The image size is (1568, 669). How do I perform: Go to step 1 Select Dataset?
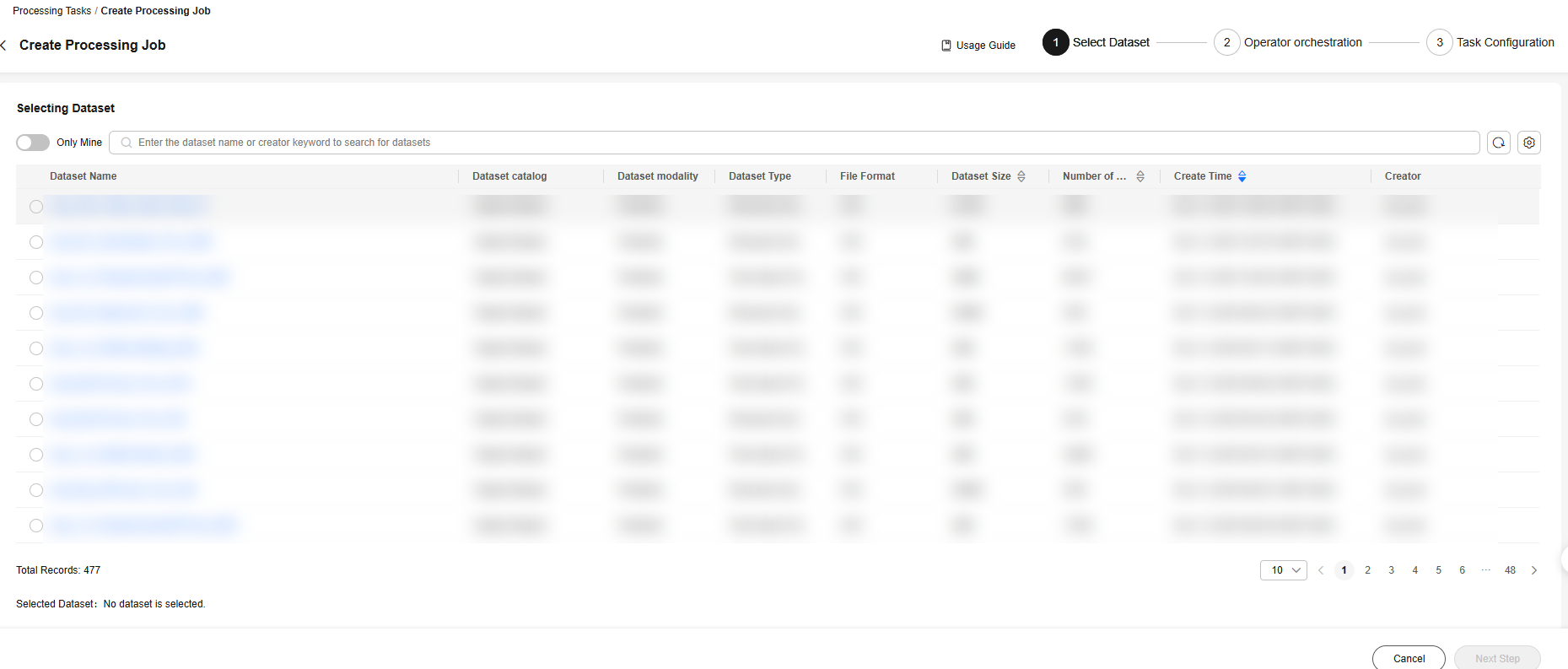[x=1096, y=42]
